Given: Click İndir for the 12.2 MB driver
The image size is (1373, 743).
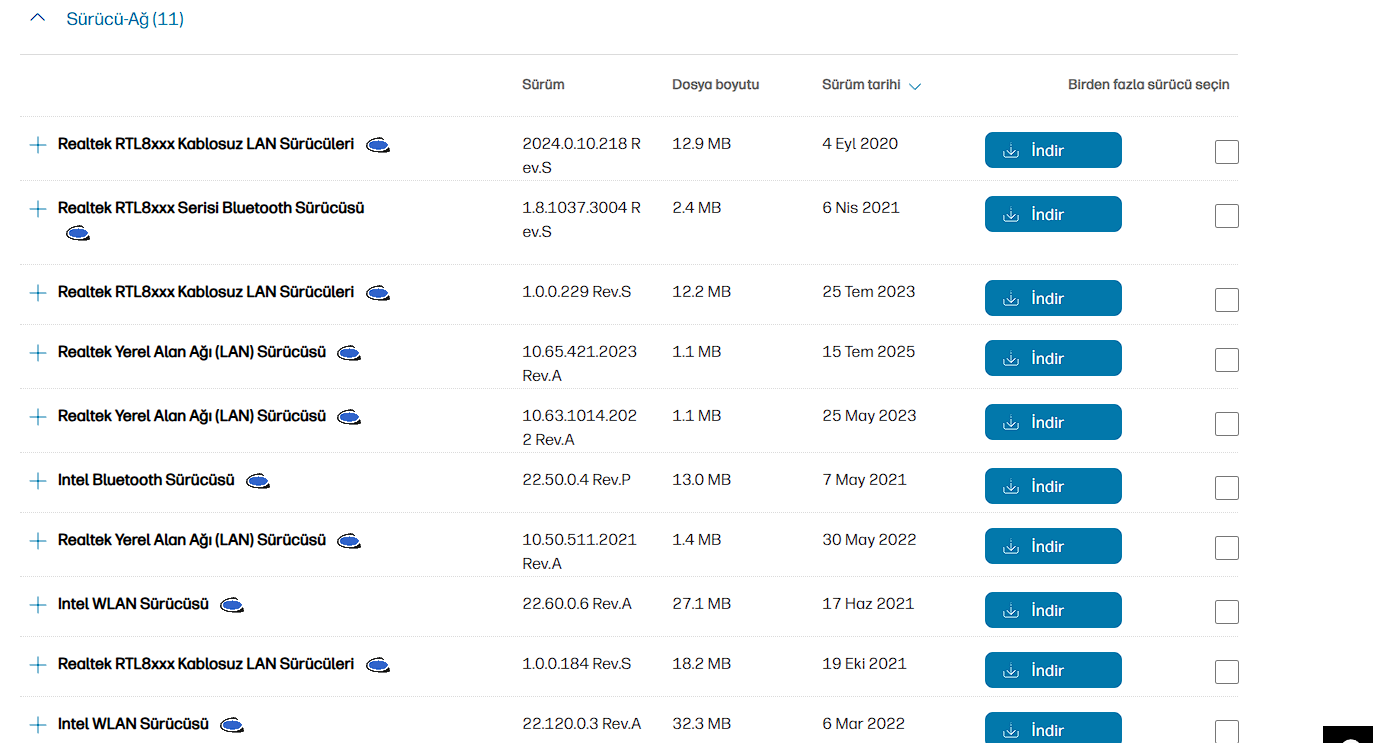Looking at the screenshot, I should point(1053,298).
